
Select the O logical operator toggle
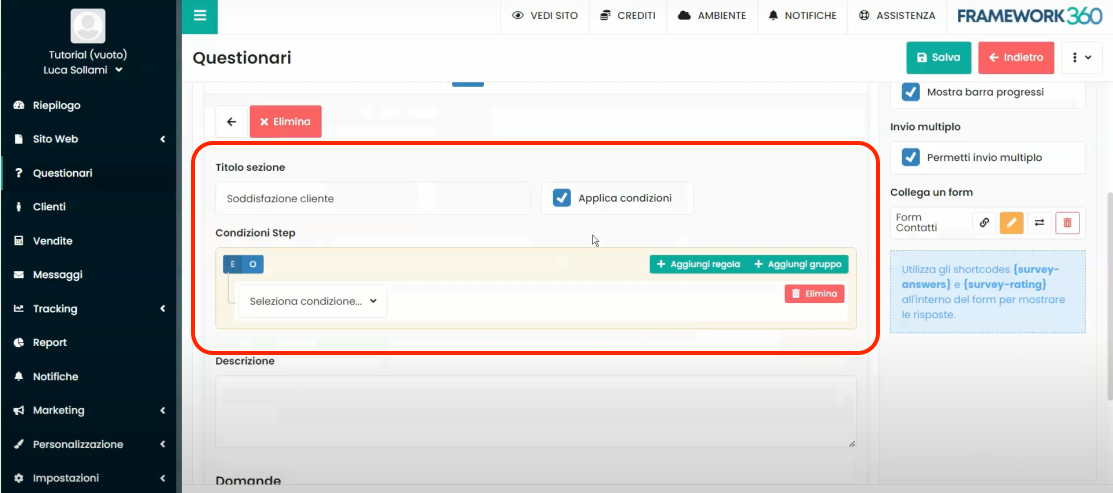pos(253,264)
